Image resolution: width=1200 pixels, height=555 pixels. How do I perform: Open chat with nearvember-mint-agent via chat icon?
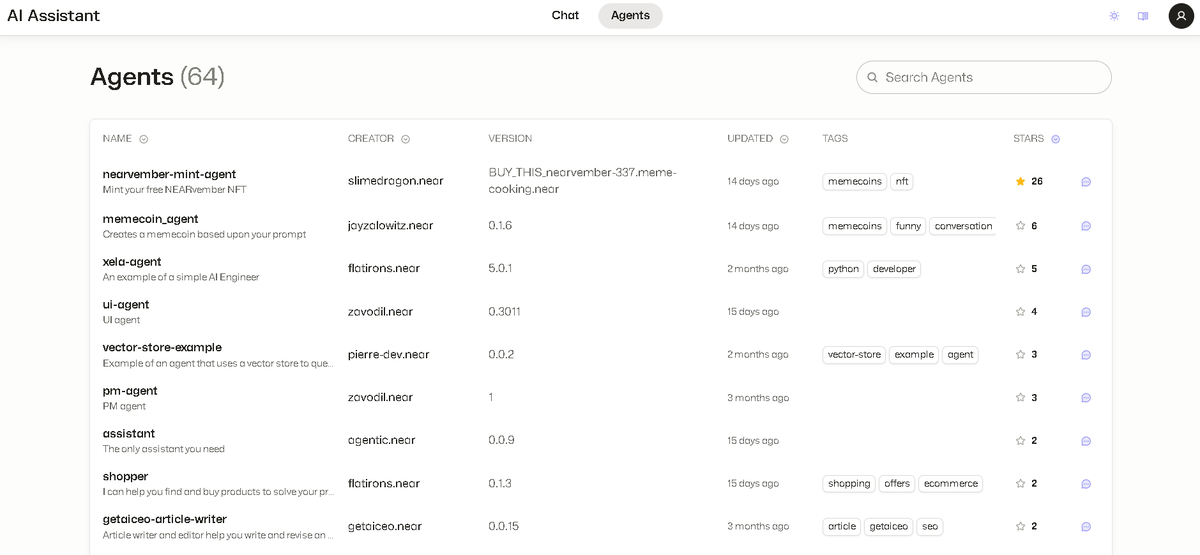1086,182
